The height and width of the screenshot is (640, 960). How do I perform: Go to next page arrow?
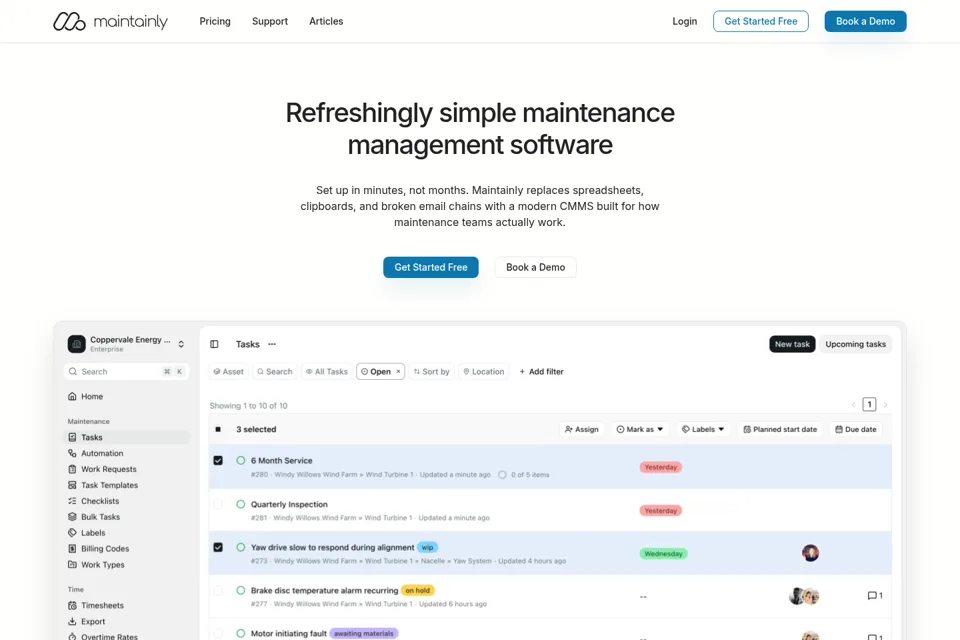[885, 404]
